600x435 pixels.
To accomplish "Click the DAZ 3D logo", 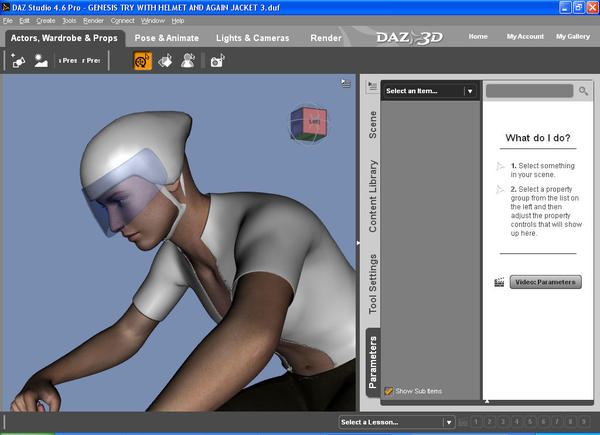I will (x=409, y=37).
